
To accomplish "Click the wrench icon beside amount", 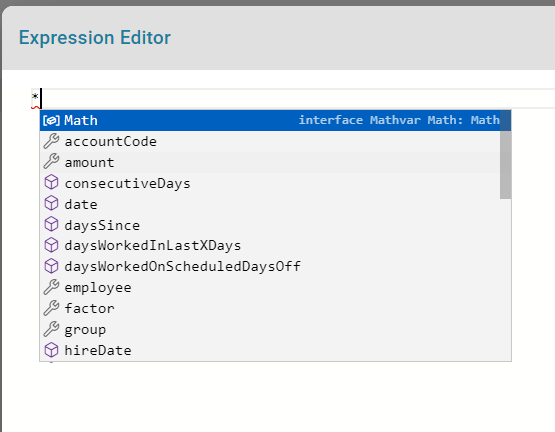I will (51, 162).
